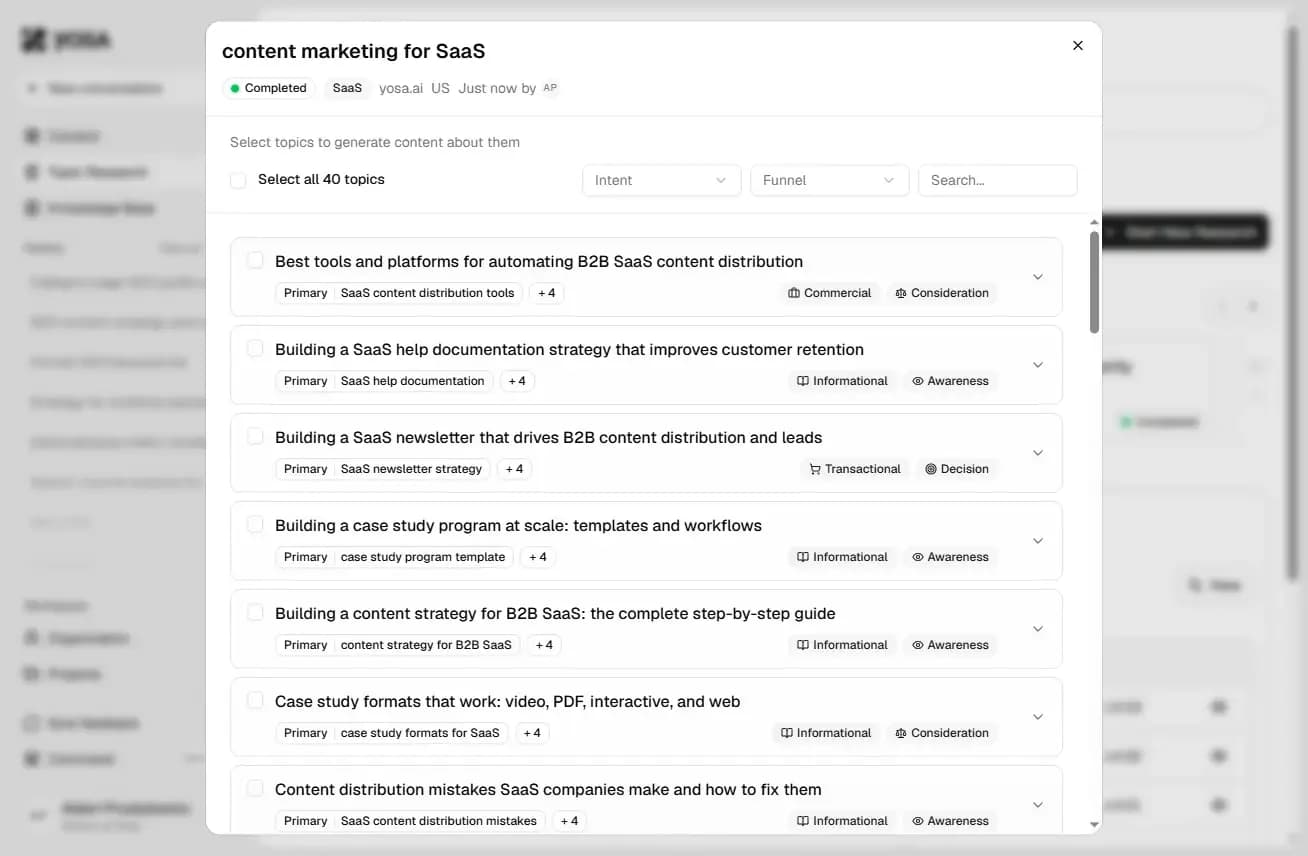
Task: Check the SaaS newsletter topic checkbox
Action: [x=255, y=436]
